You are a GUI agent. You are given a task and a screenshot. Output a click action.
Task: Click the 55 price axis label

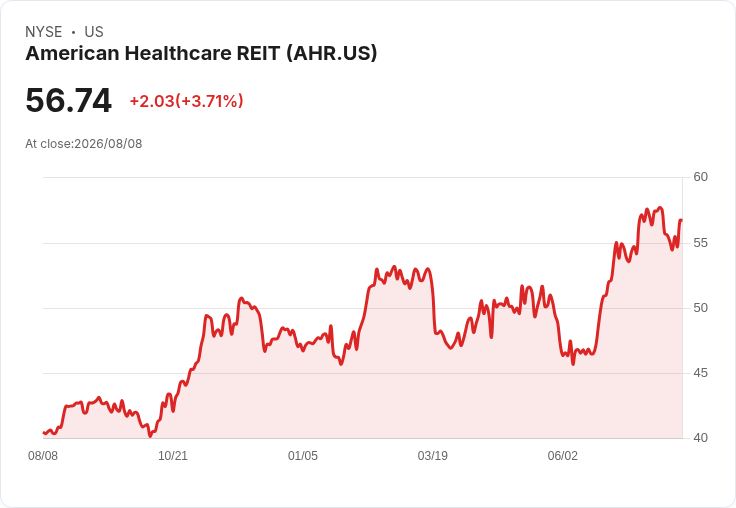tap(701, 243)
